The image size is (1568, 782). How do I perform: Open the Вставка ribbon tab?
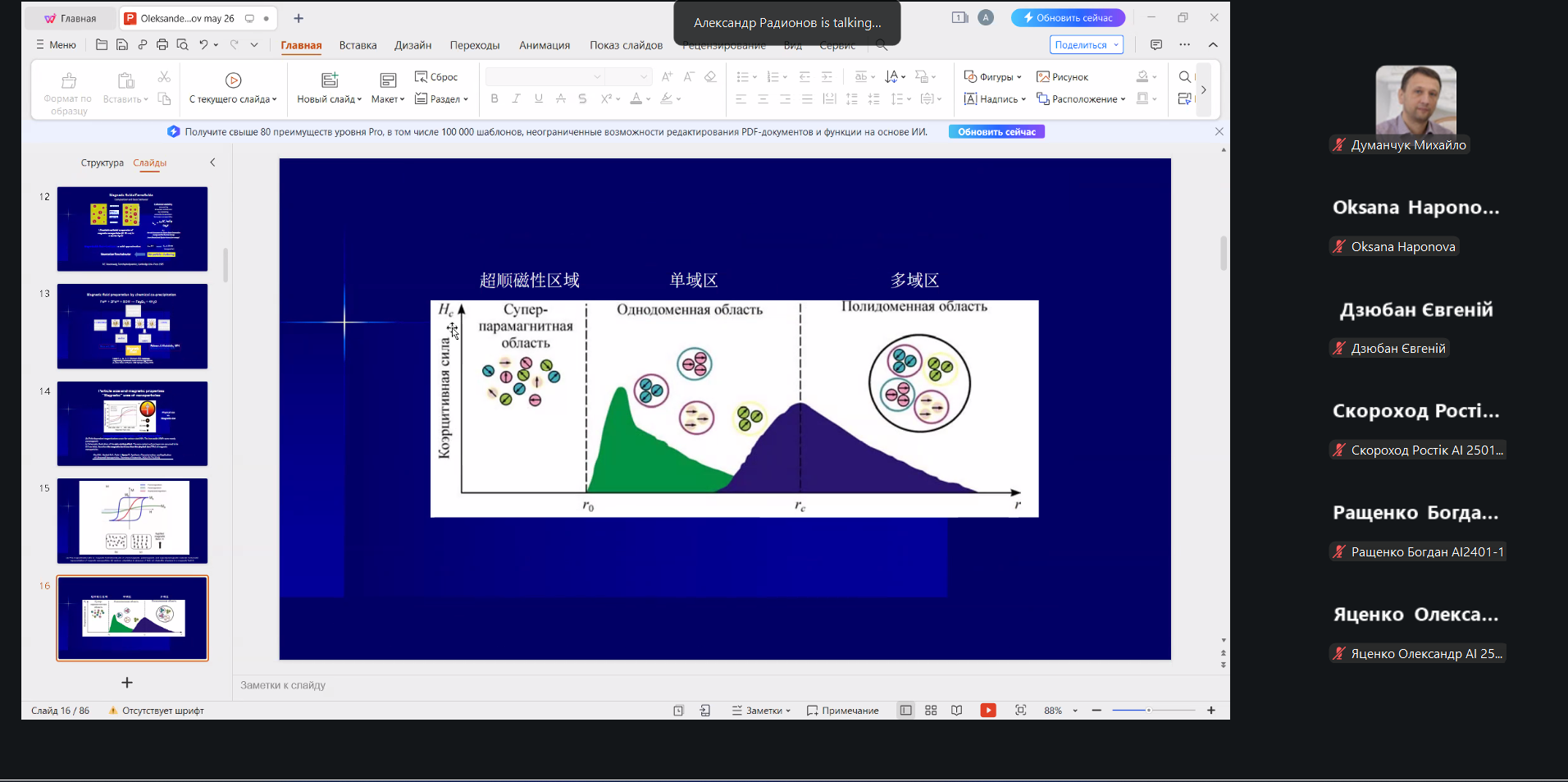(x=358, y=45)
